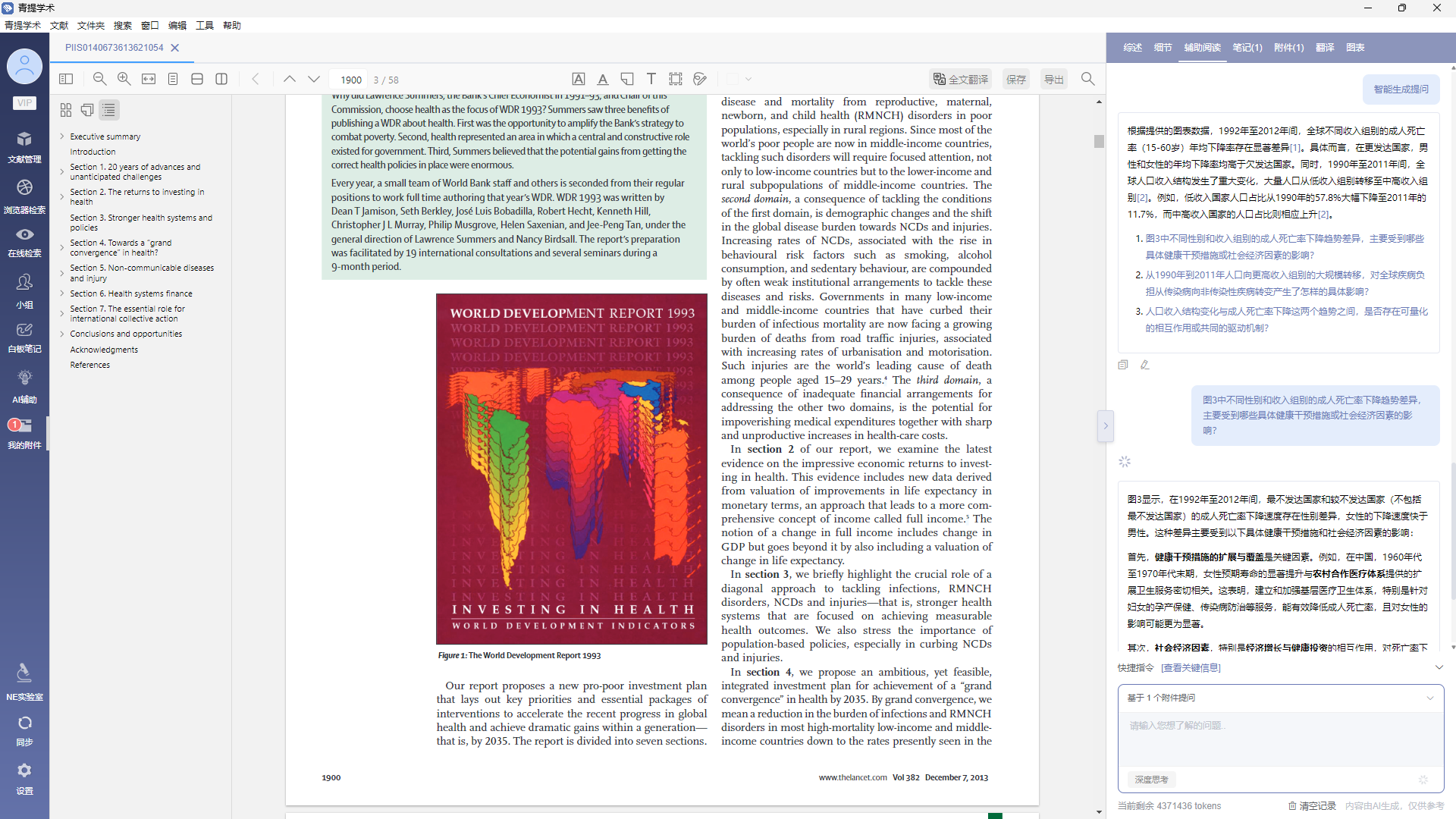Screen dimensions: 1456x819
Task: Open document search magnifier icon
Action: [x=1087, y=79]
